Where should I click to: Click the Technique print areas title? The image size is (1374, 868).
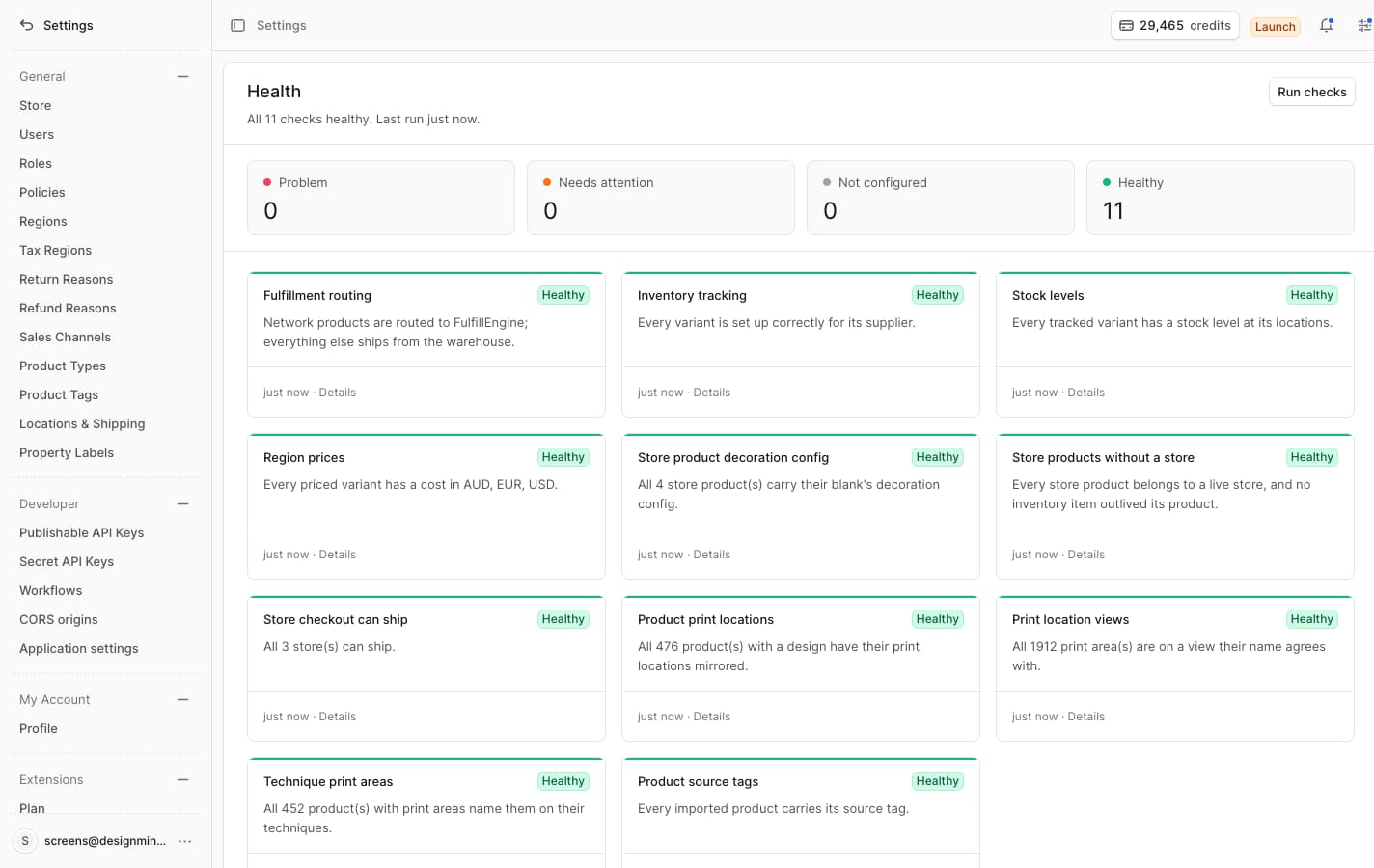coord(328,782)
